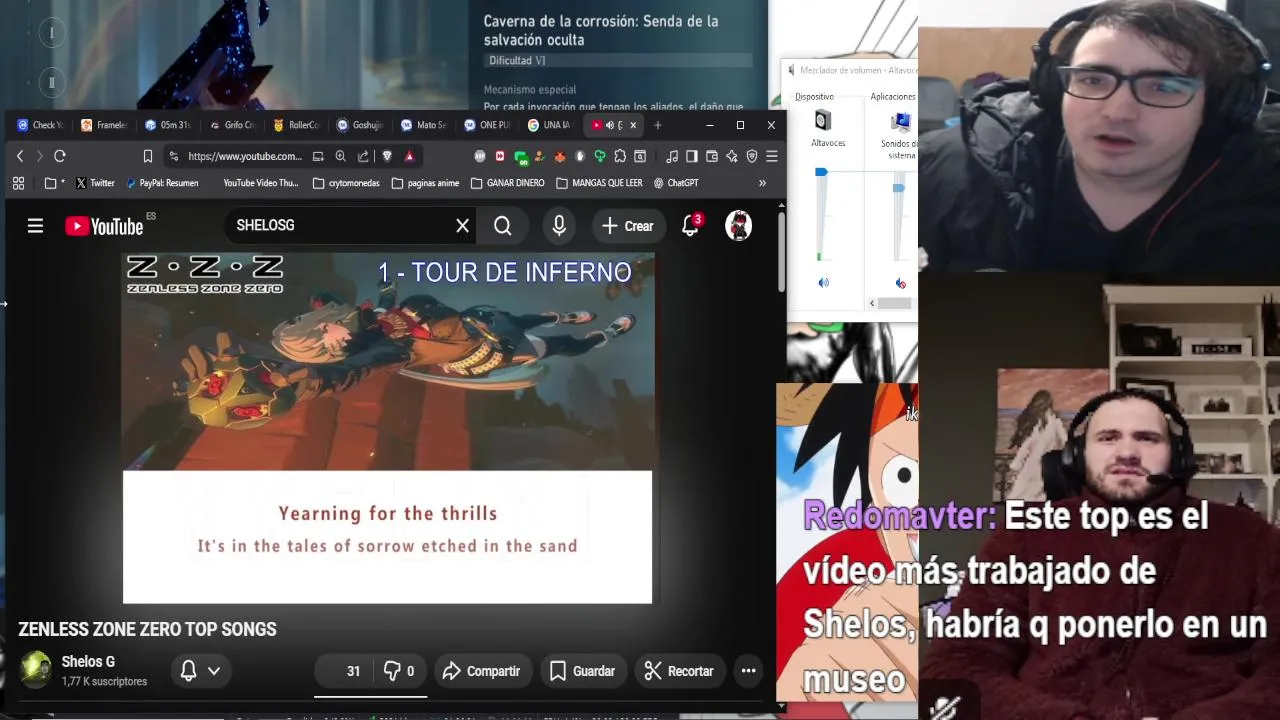
Task: Open the Brave Rewards triangle icon
Action: point(409,156)
